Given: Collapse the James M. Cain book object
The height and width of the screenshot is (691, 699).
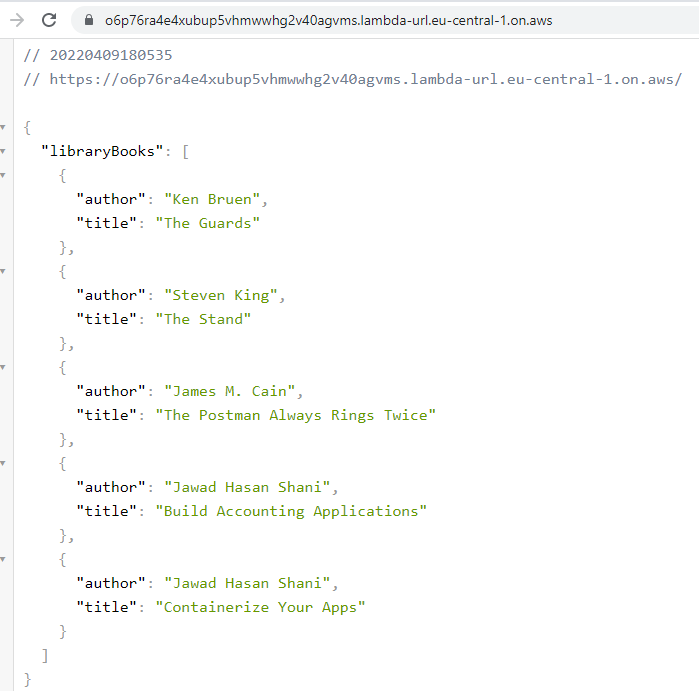Looking at the screenshot, I should pyautogui.click(x=3, y=368).
